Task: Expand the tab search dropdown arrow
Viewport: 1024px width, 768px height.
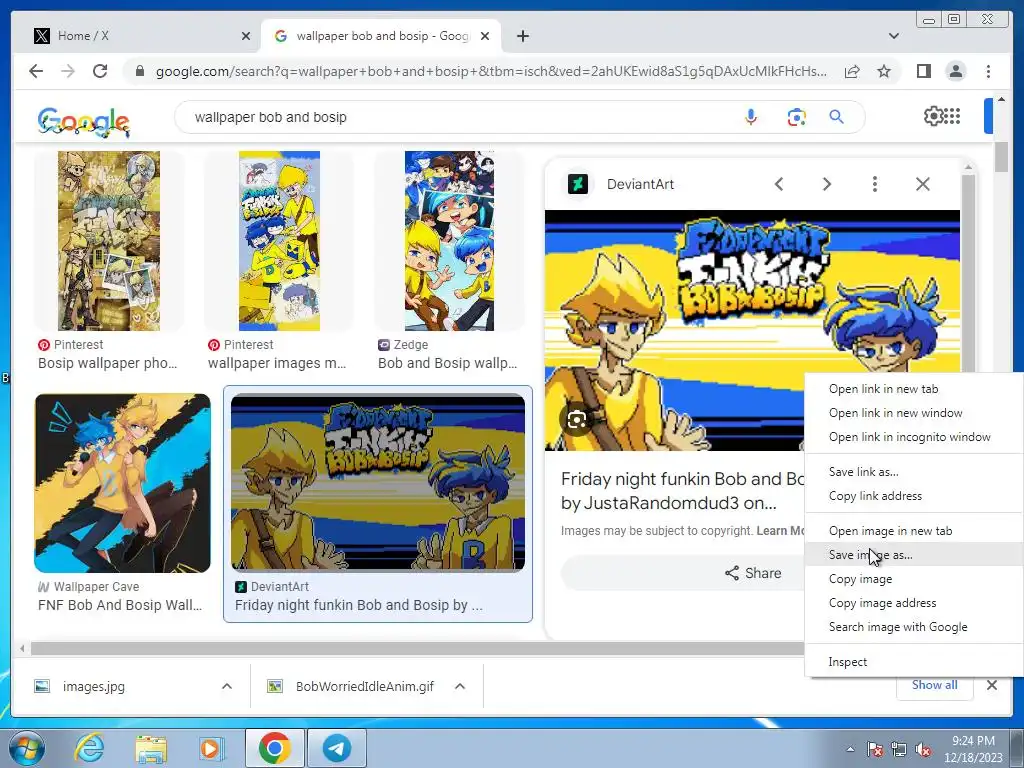Action: [x=893, y=36]
